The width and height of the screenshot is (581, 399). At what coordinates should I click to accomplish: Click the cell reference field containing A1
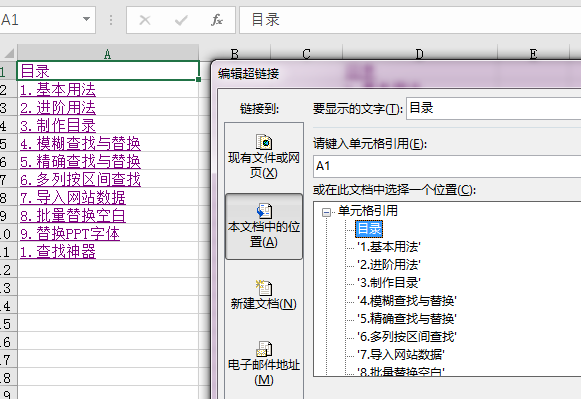coord(447,166)
